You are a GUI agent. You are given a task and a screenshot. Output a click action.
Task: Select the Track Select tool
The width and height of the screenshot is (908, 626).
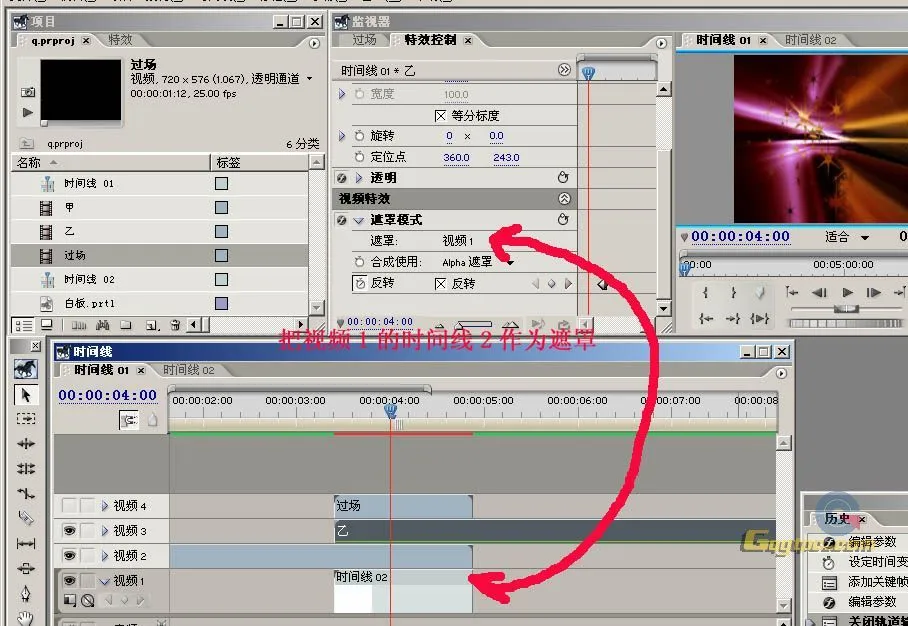[26, 419]
